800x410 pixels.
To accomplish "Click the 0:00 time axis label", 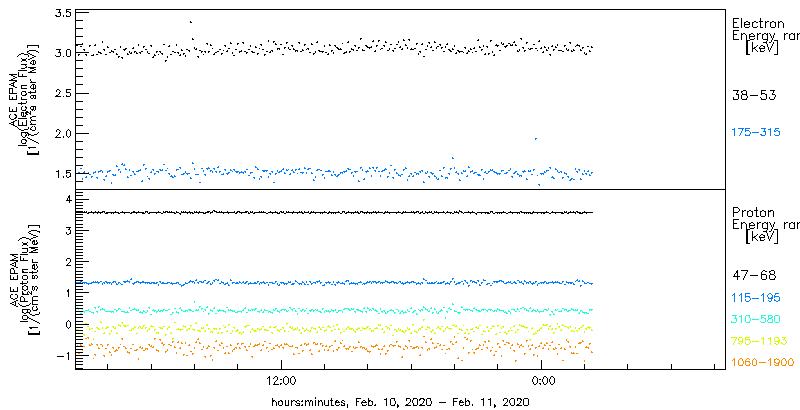I will tap(542, 381).
